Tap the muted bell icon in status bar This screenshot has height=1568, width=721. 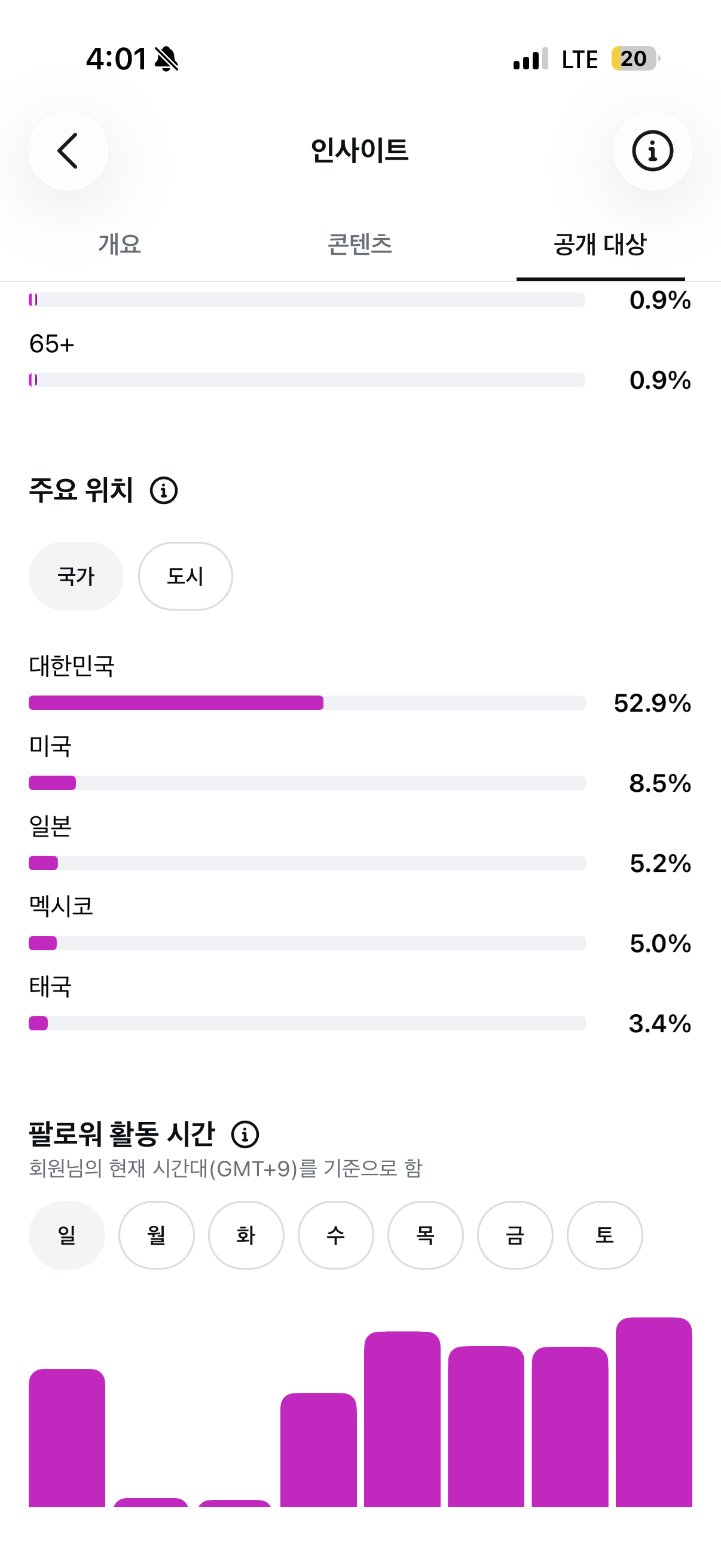point(166,59)
